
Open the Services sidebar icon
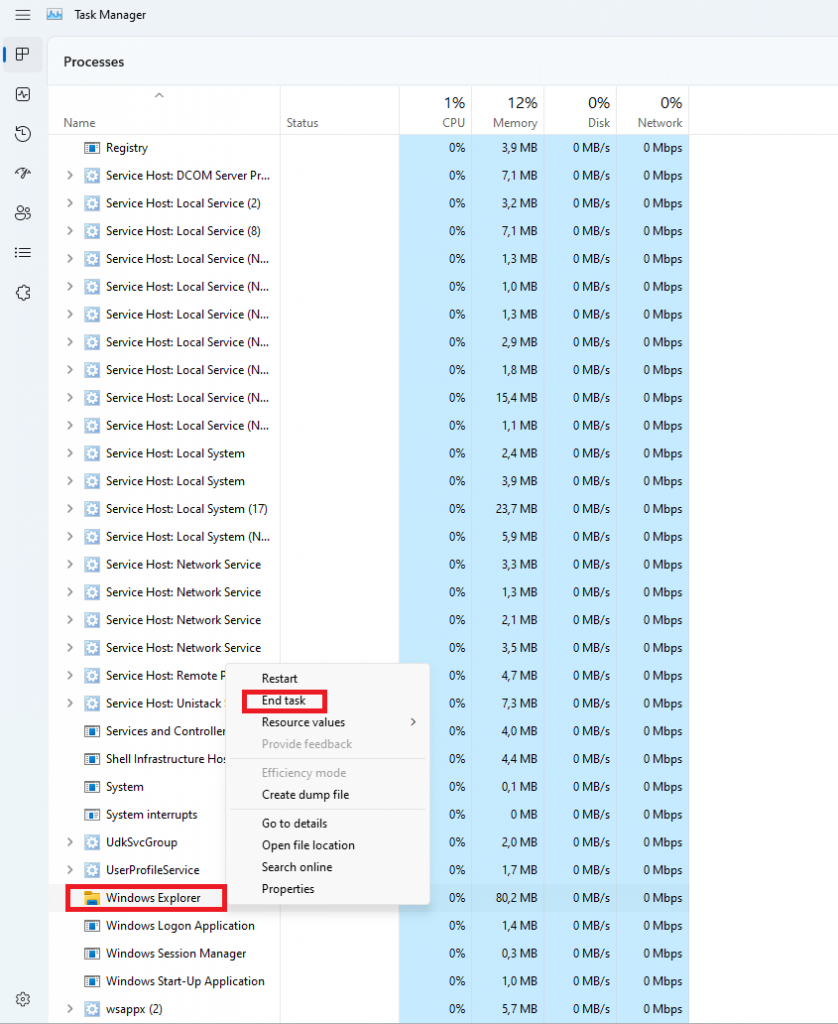pos(23,293)
